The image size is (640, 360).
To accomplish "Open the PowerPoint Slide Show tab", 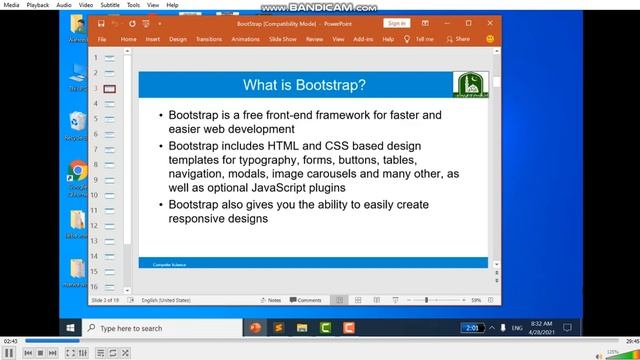I will click(282, 39).
